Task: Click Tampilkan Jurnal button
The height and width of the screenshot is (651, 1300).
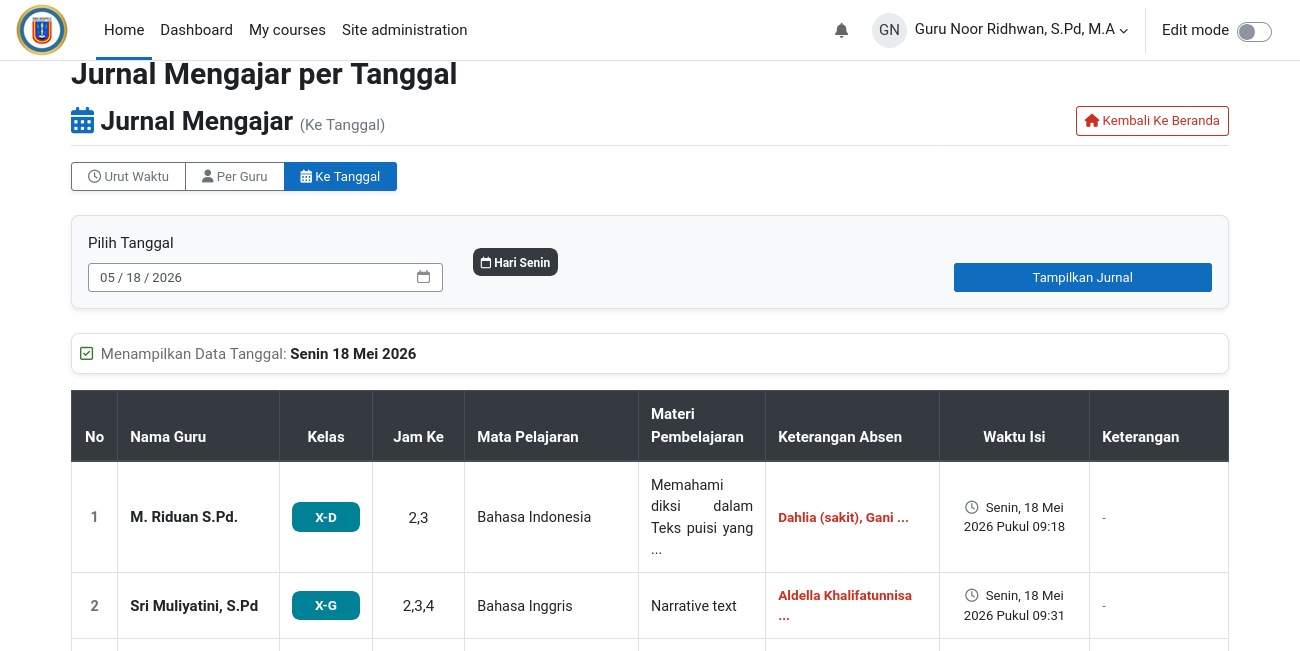Action: (1083, 277)
